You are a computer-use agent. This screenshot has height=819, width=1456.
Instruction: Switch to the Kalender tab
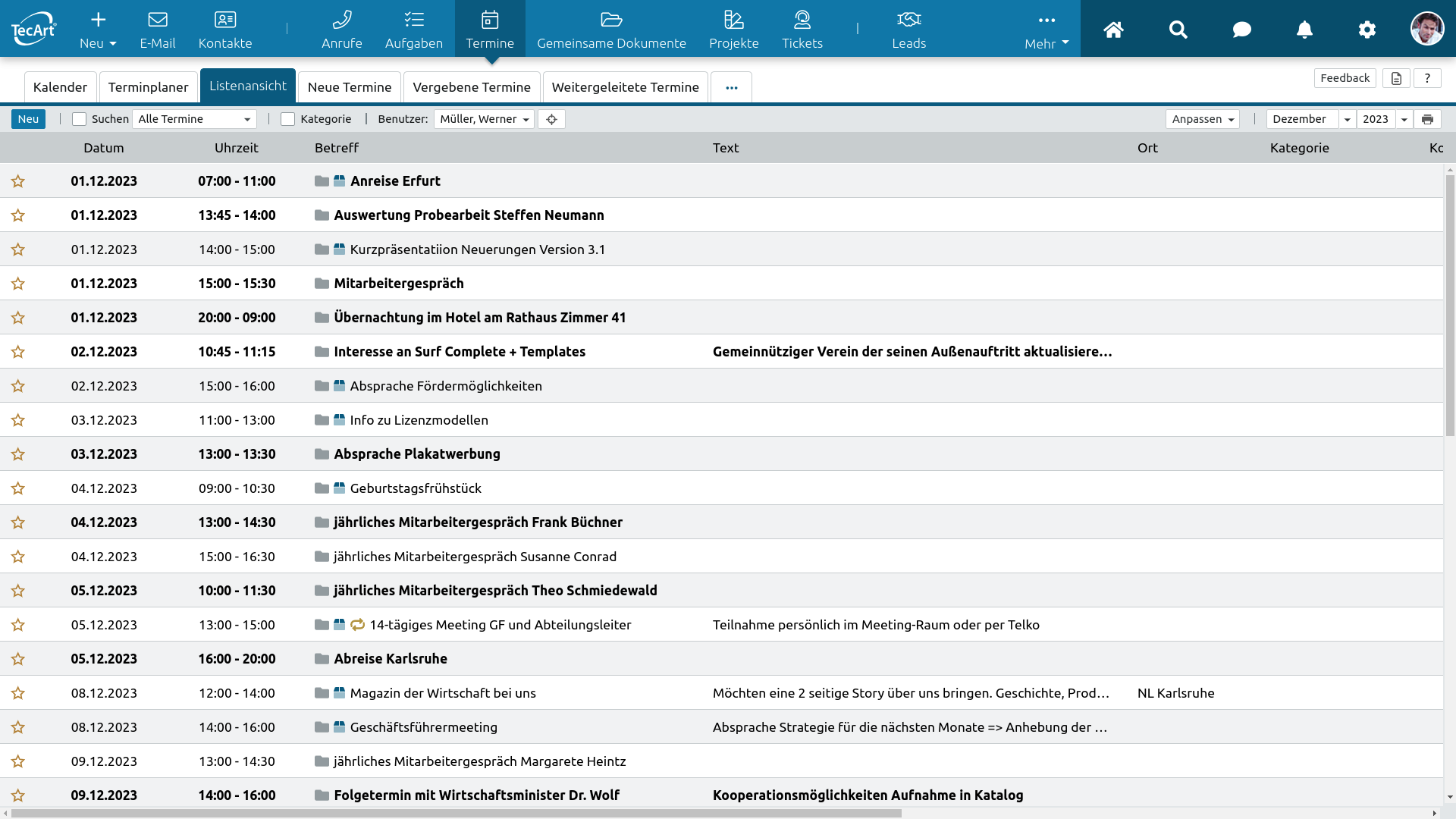tap(60, 87)
